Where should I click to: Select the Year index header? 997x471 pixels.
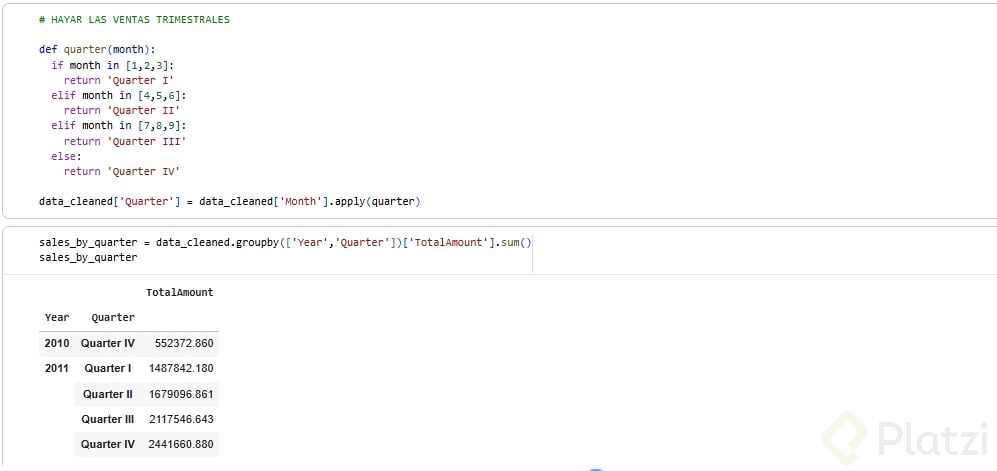(57, 317)
